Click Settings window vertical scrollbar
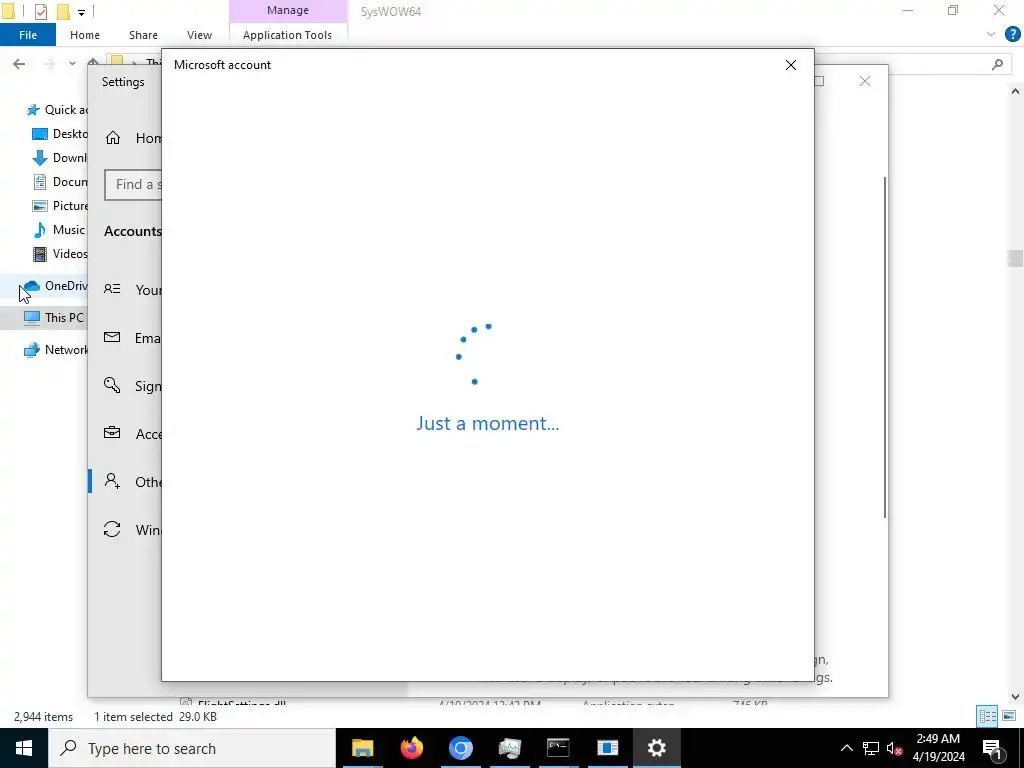 point(885,347)
